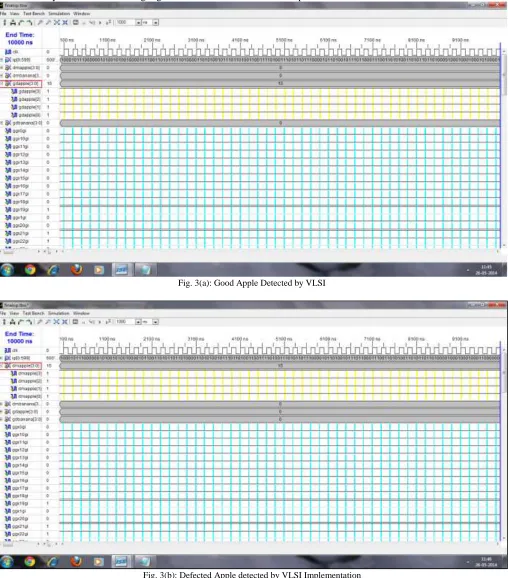Open Test Bench menu in Fig. 3(b) window
Image resolution: width=508 pixels, height=578 pixels.
pyautogui.click(x=34, y=313)
